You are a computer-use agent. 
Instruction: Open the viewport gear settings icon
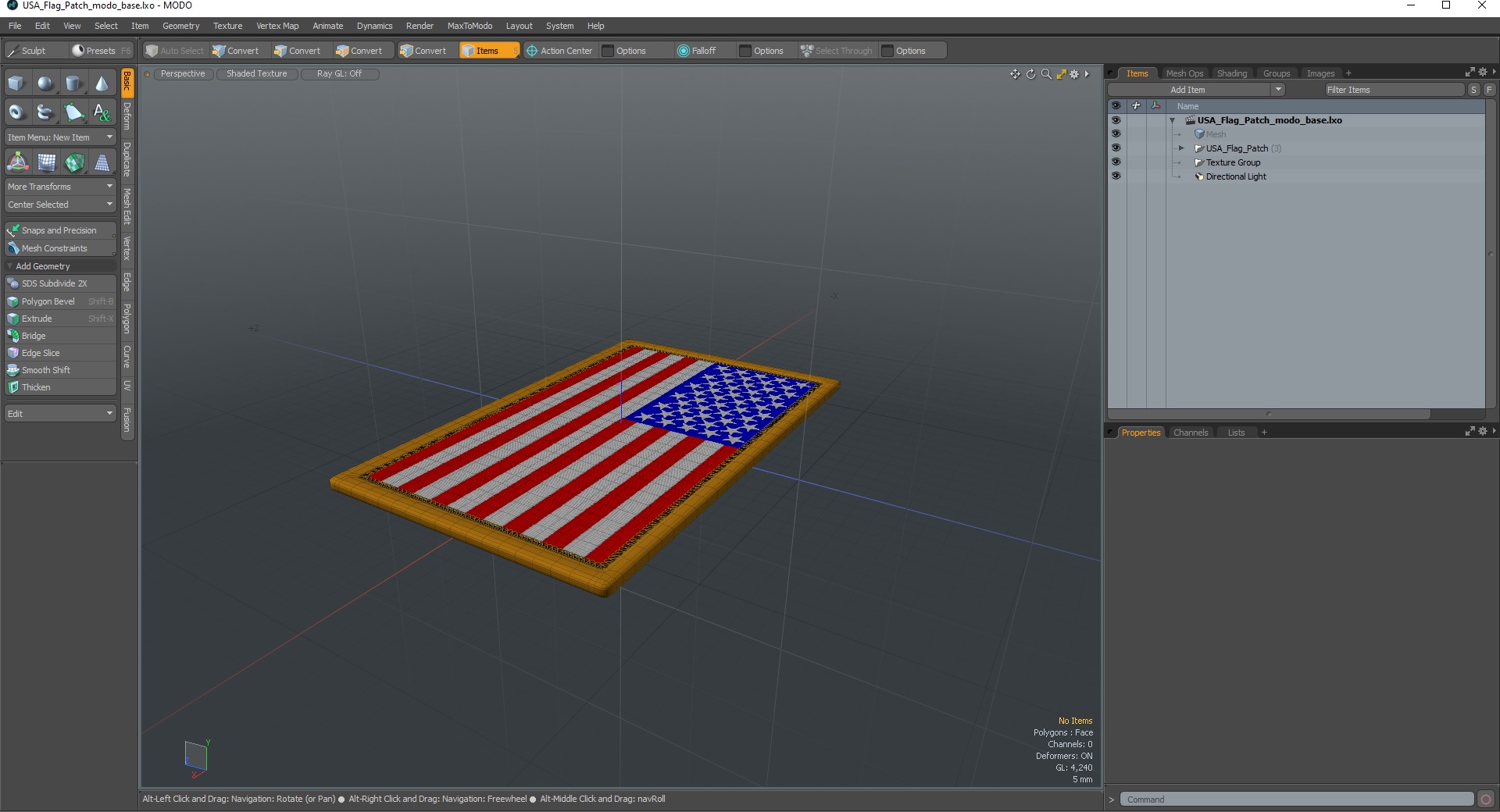click(x=1074, y=74)
